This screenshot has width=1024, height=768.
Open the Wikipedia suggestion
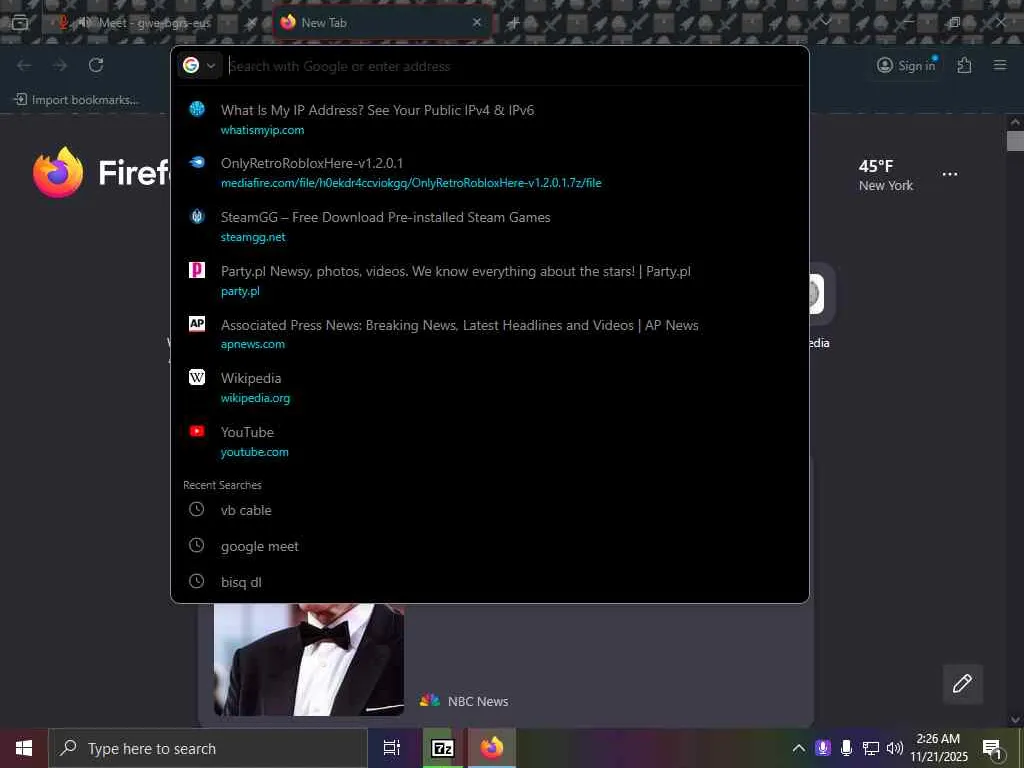pos(490,387)
